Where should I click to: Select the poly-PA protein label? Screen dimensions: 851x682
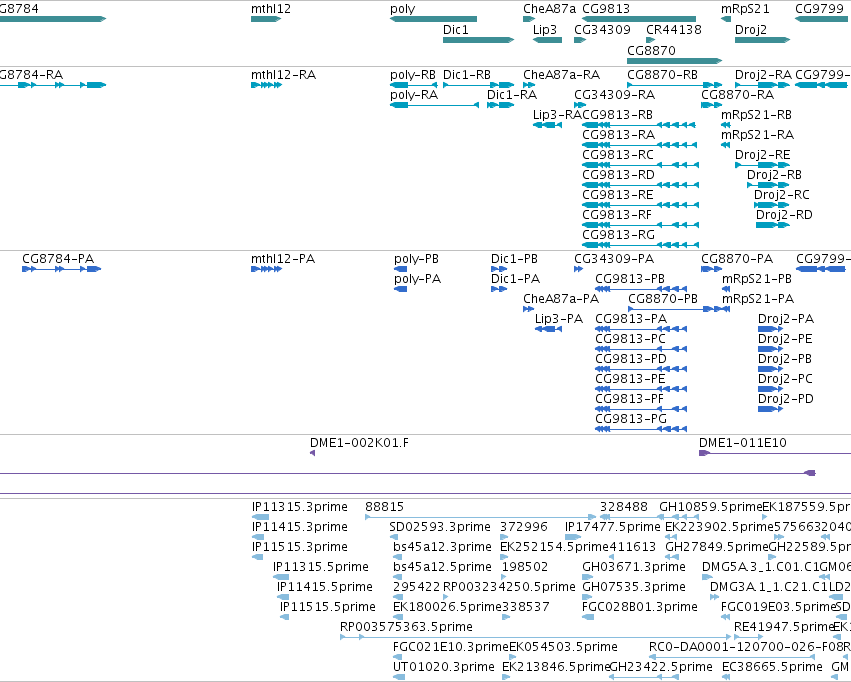(417, 279)
